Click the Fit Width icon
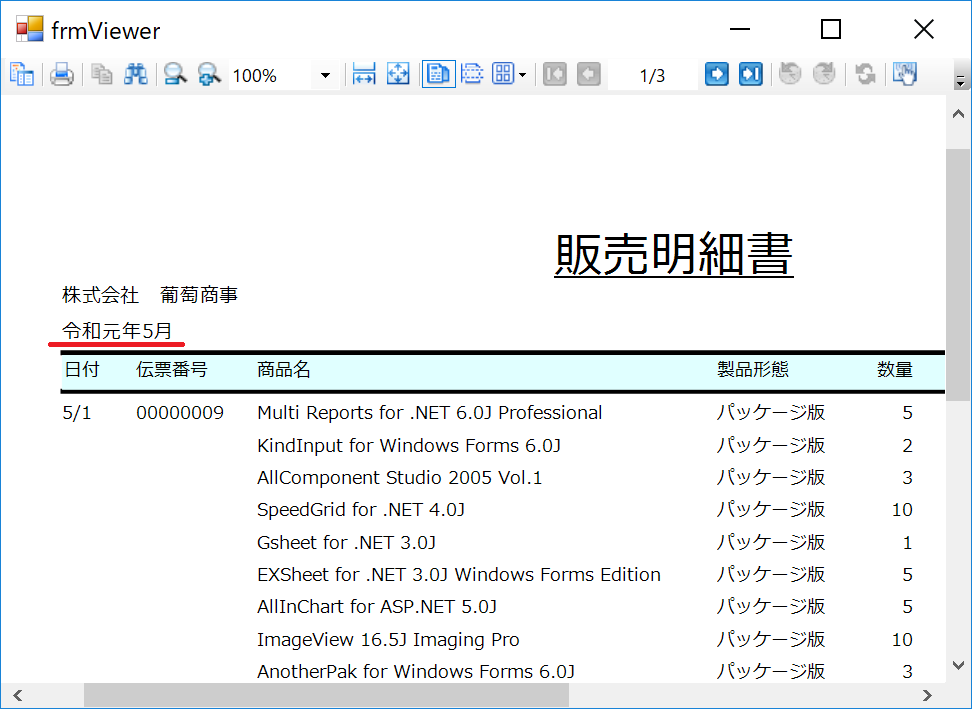 click(364, 75)
